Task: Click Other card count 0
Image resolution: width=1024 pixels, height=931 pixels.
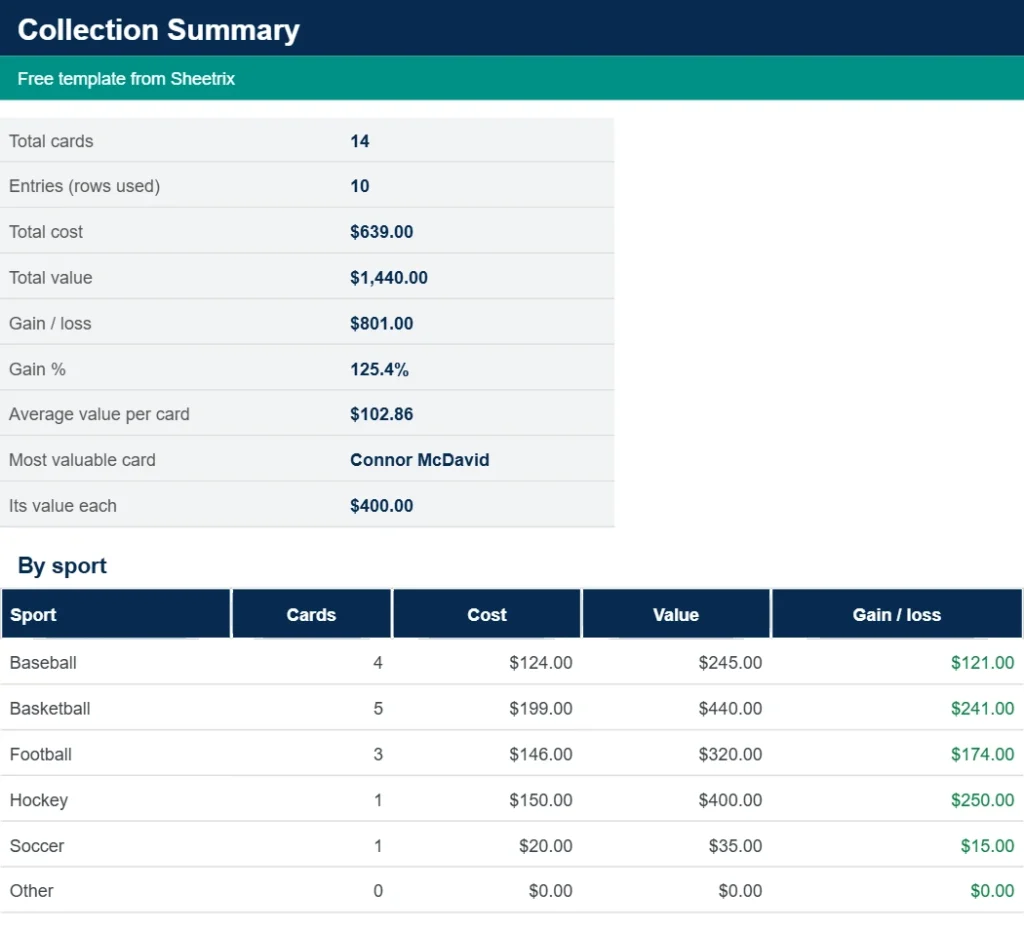Action: point(377,891)
